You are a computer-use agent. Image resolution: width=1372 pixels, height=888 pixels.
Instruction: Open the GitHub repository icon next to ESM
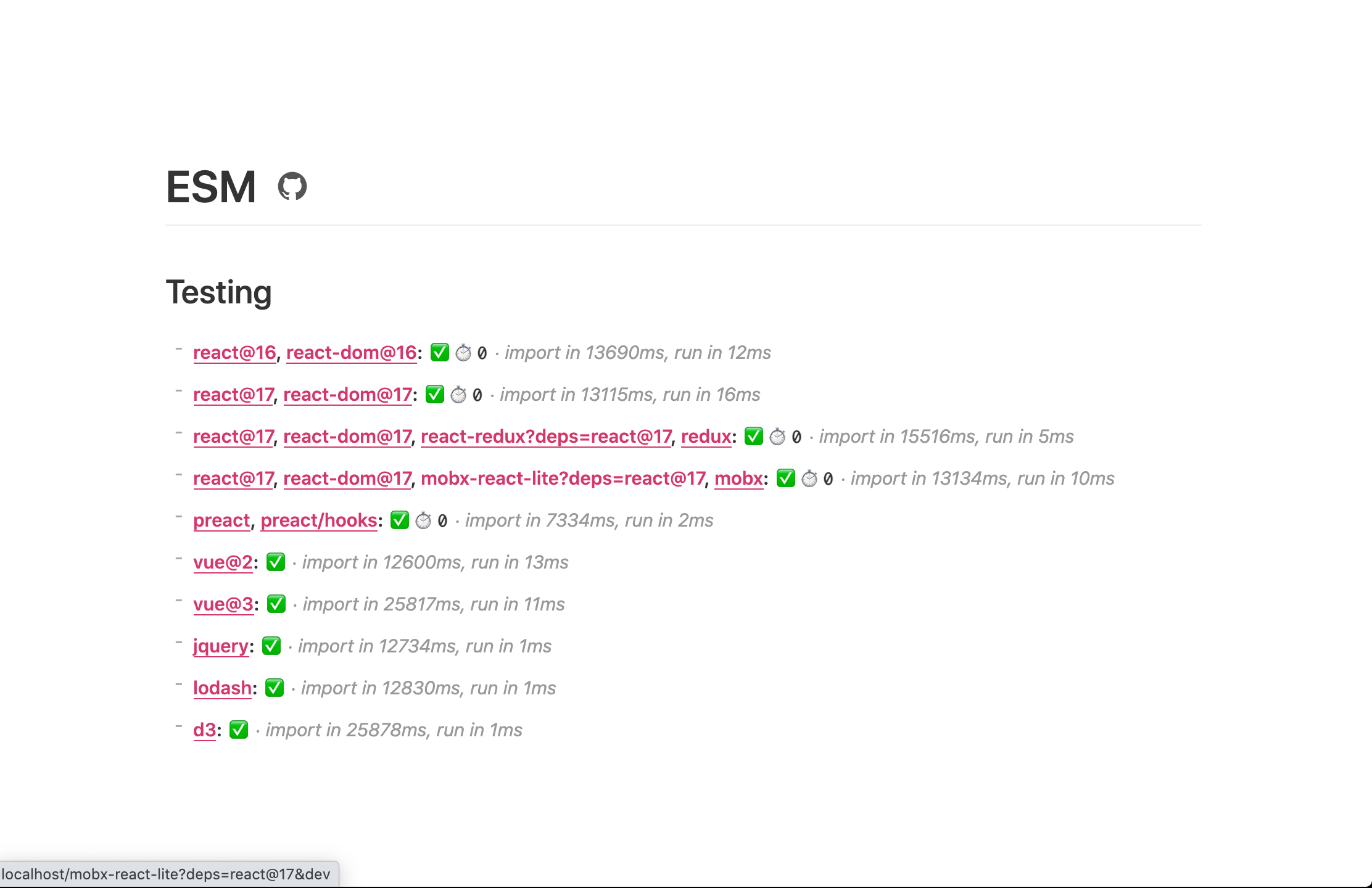(292, 186)
